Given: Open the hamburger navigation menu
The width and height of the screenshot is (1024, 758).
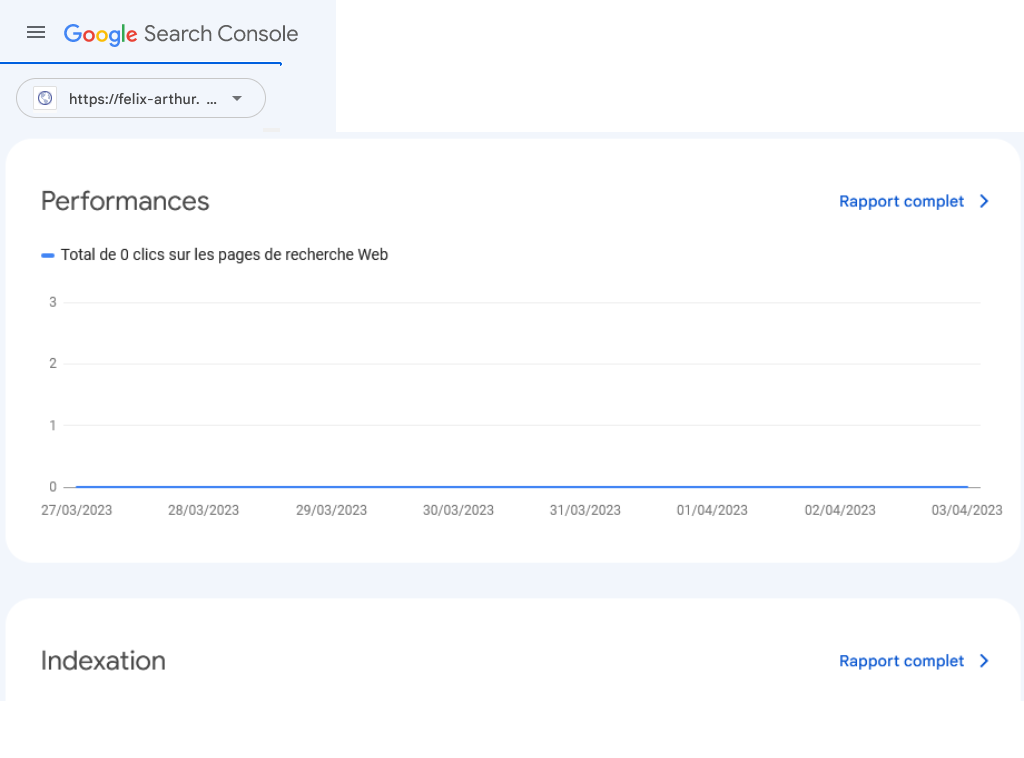Looking at the screenshot, I should click(x=36, y=32).
